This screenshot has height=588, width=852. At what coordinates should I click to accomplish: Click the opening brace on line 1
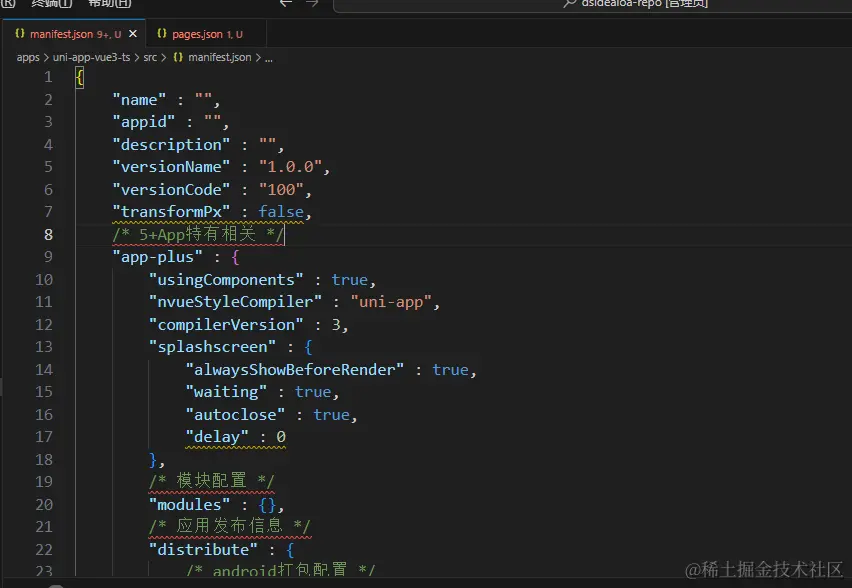click(80, 78)
